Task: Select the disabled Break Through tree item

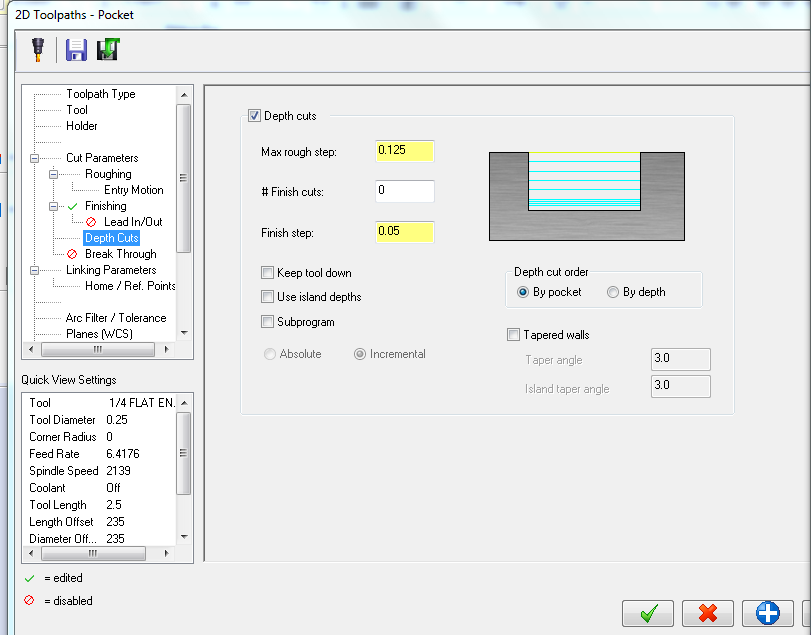Action: (x=120, y=254)
